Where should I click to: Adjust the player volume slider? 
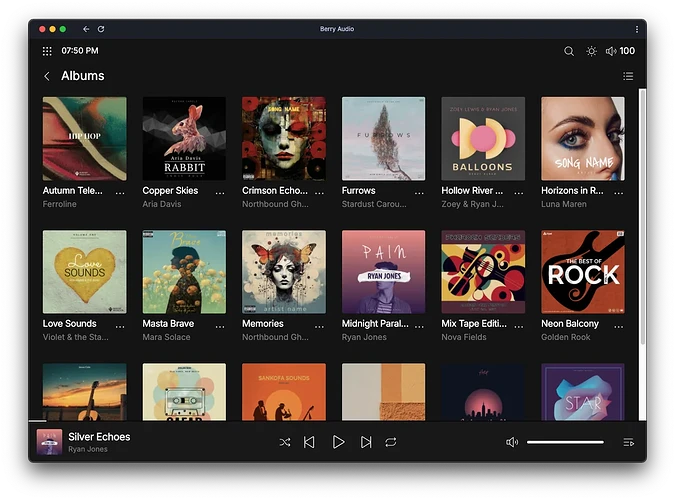[x=565, y=442]
